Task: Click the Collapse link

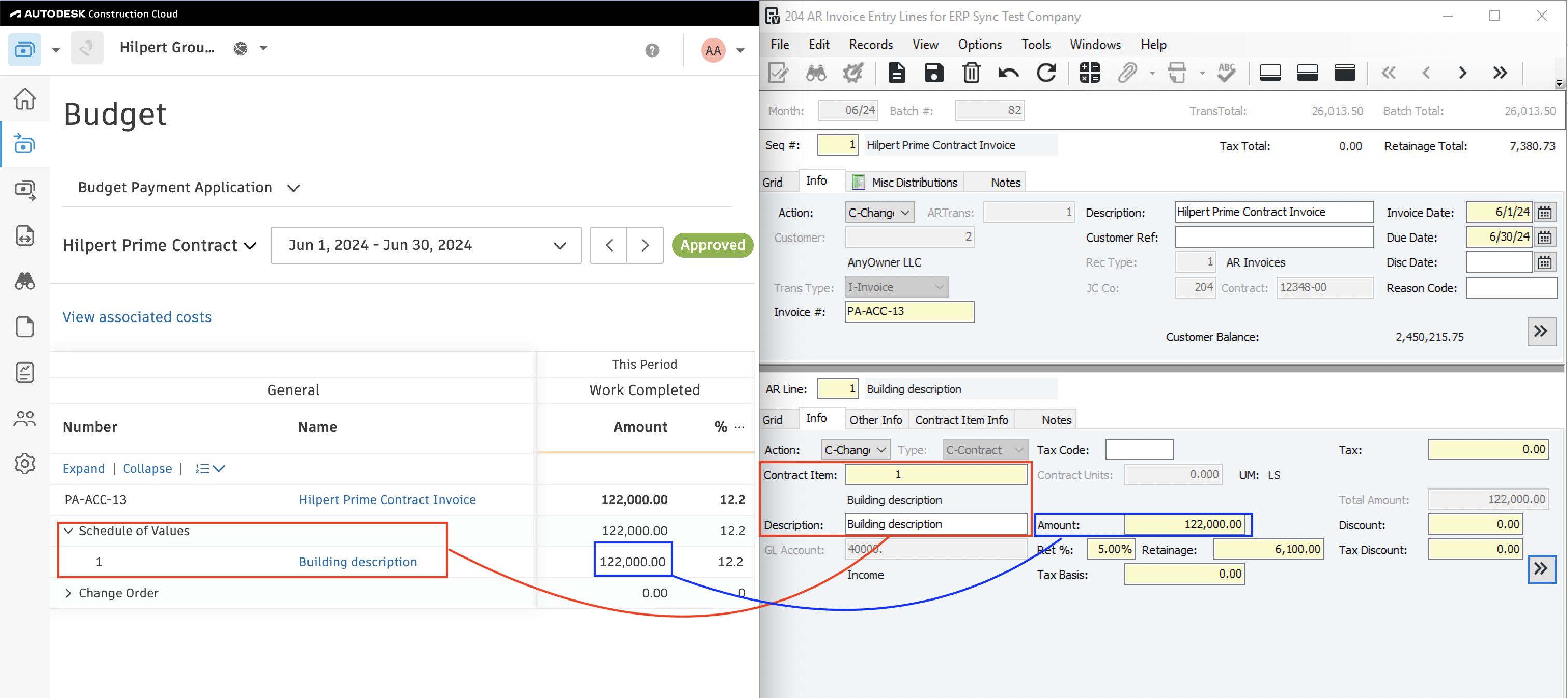Action: click(147, 469)
